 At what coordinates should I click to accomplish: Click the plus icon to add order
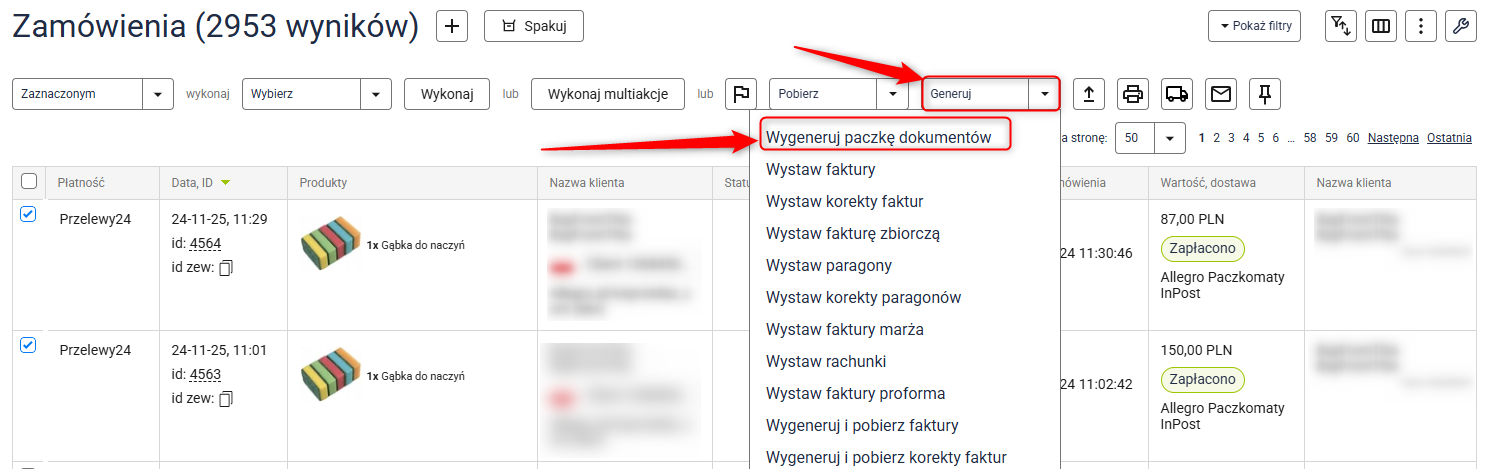[452, 27]
